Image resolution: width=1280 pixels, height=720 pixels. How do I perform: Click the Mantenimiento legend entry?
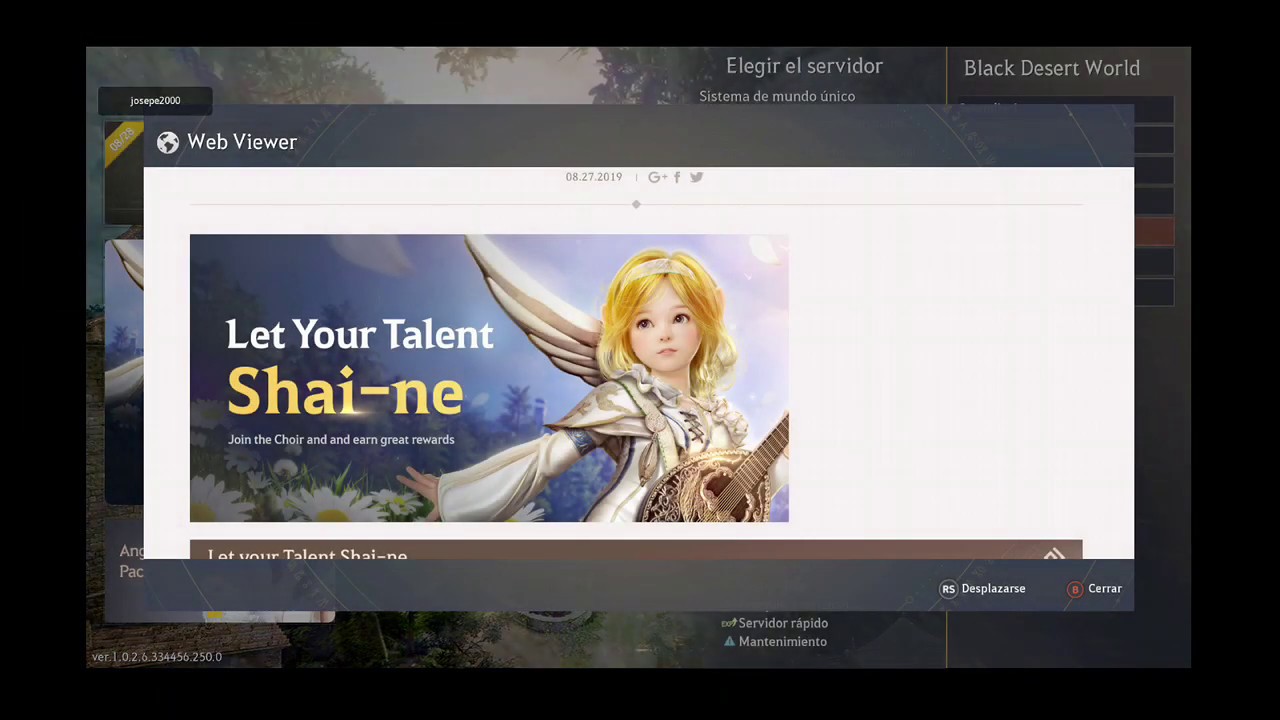point(775,642)
